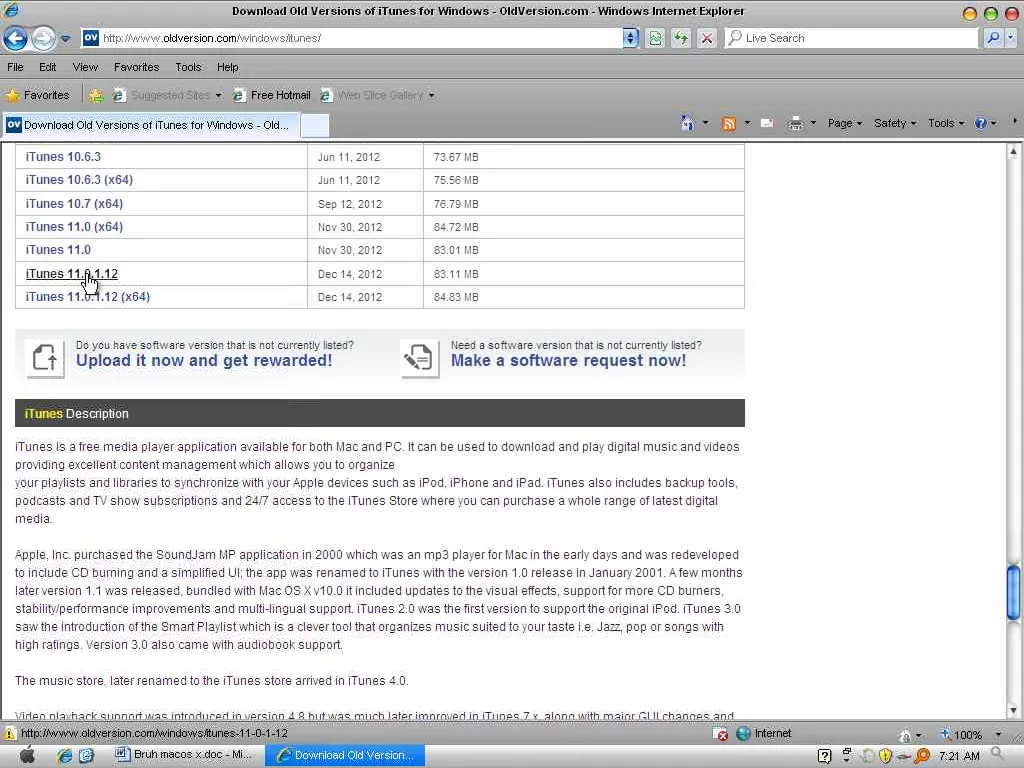Click the orange RSS Feeds icon
Screen dimensions: 1024x768
click(x=729, y=123)
